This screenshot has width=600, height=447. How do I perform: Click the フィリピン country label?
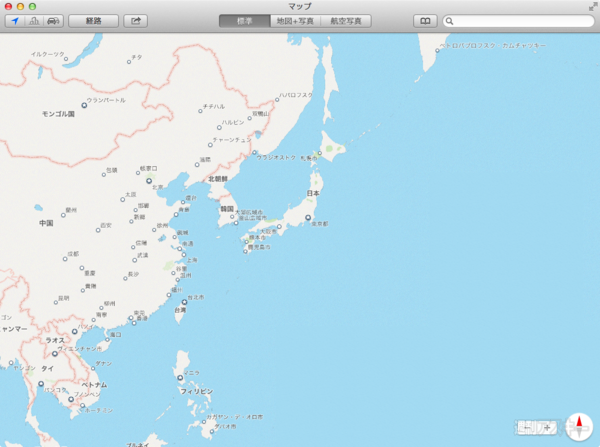tap(197, 391)
